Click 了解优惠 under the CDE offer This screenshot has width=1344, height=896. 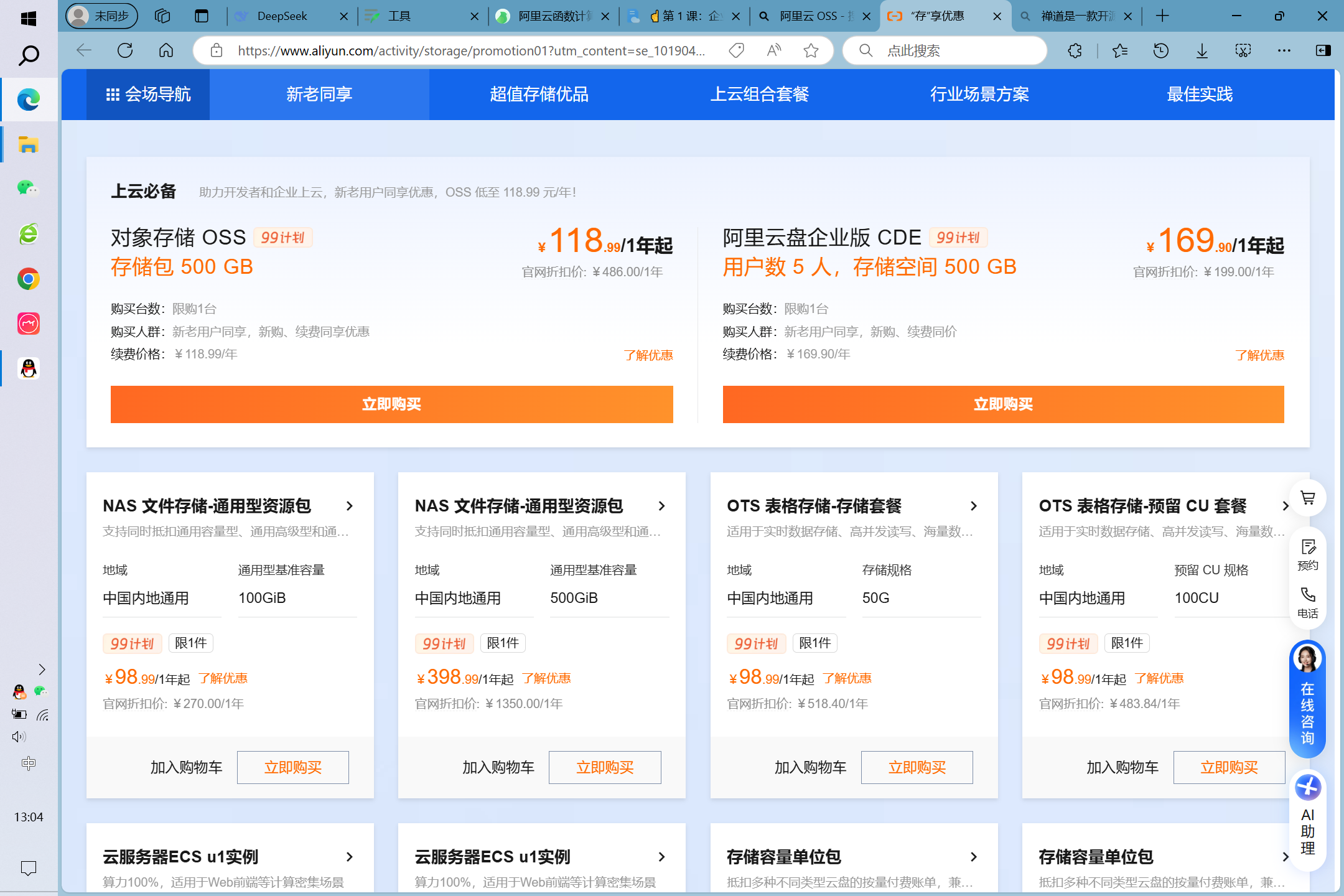coord(1260,355)
